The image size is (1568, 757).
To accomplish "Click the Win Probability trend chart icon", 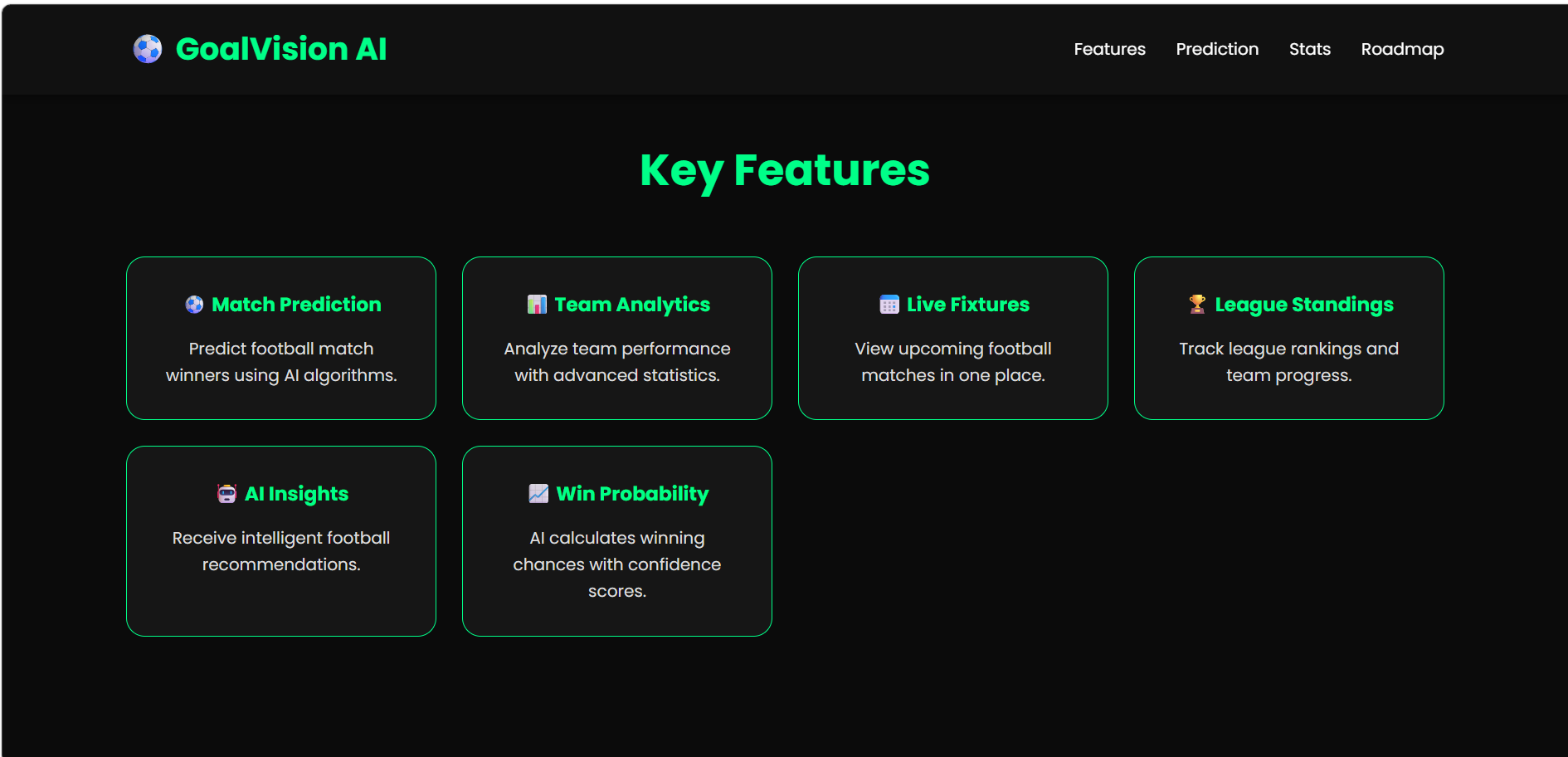I will [x=538, y=494].
